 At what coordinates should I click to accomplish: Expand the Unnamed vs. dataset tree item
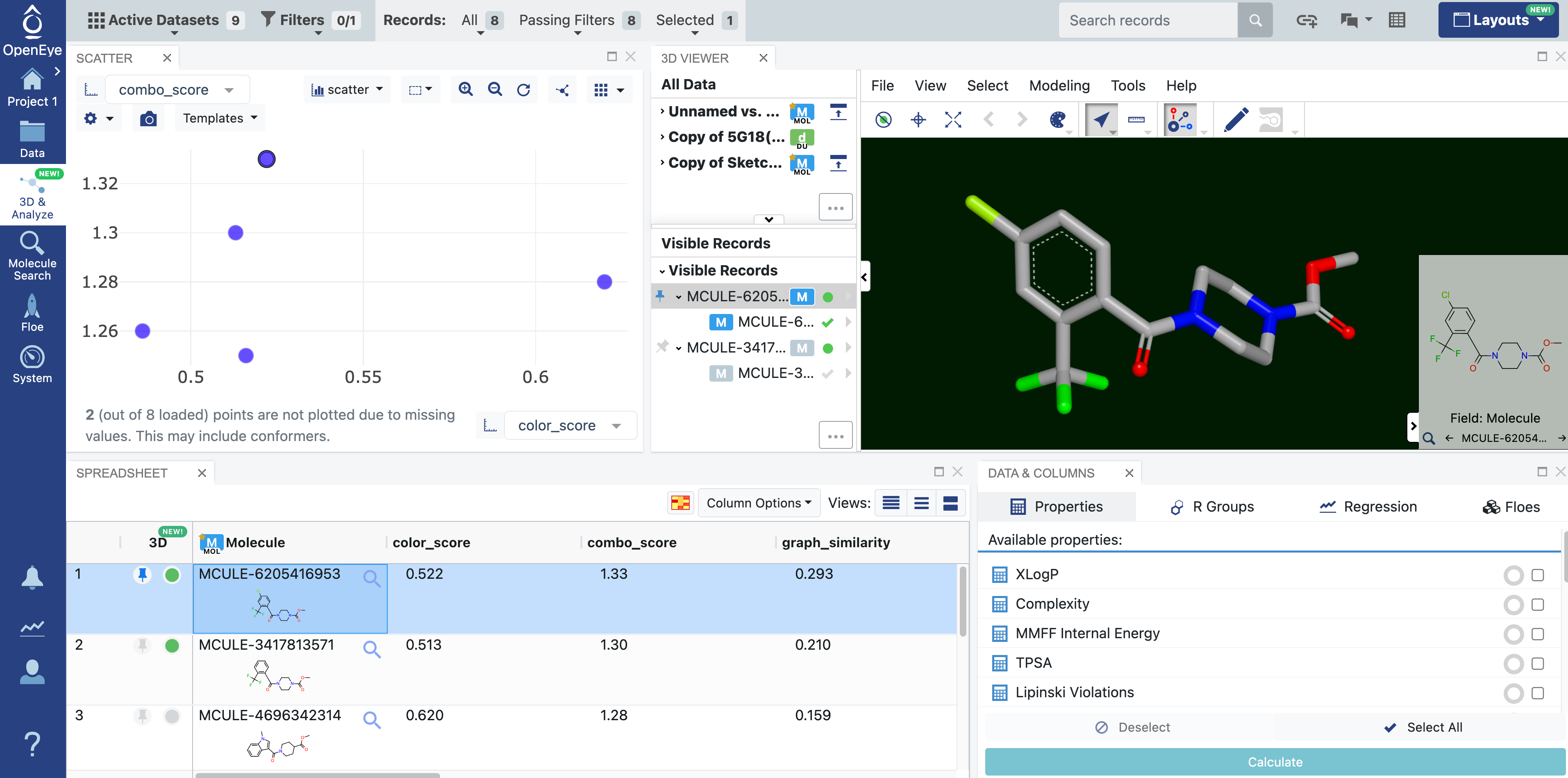point(662,111)
